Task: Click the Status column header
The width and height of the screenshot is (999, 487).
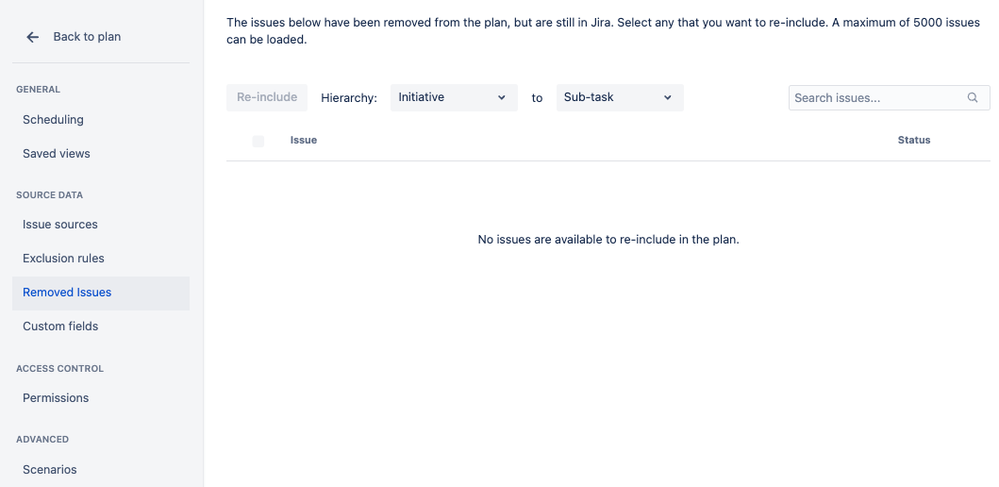Action: click(x=914, y=140)
